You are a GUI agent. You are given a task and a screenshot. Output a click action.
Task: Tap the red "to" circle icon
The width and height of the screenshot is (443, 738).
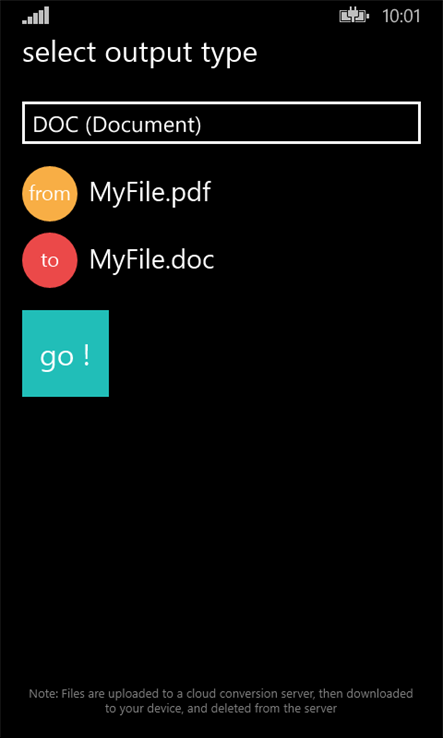pos(49,260)
